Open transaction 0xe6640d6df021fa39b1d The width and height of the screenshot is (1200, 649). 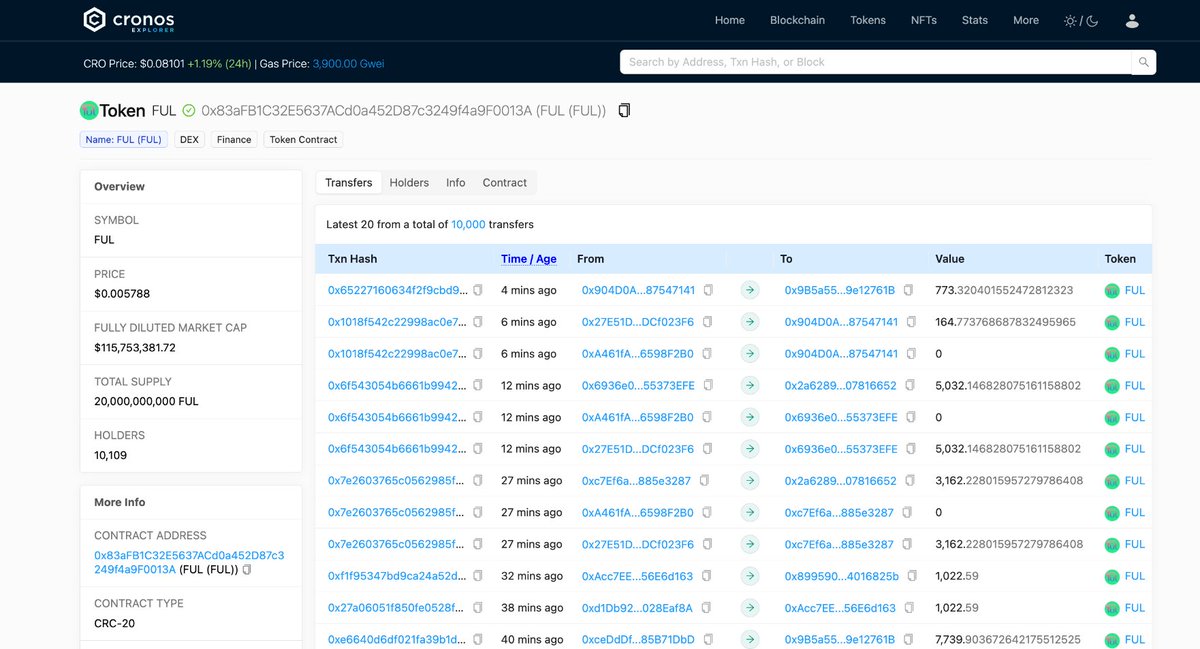[398, 640]
